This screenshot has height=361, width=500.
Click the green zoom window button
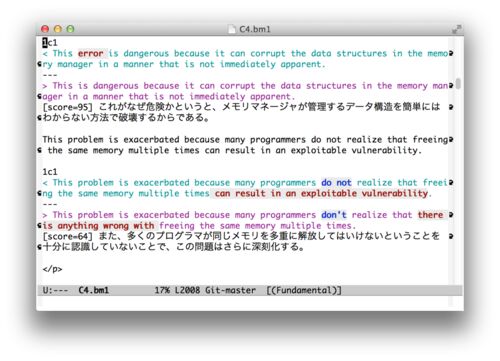(x=70, y=29)
